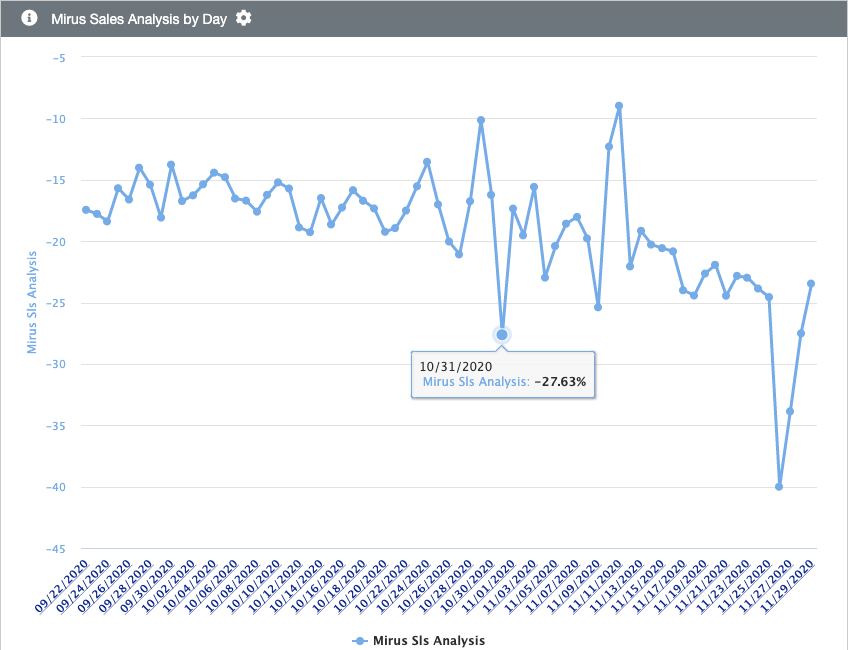
Task: Open the 09/26/2020 date link
Action: click(x=104, y=587)
